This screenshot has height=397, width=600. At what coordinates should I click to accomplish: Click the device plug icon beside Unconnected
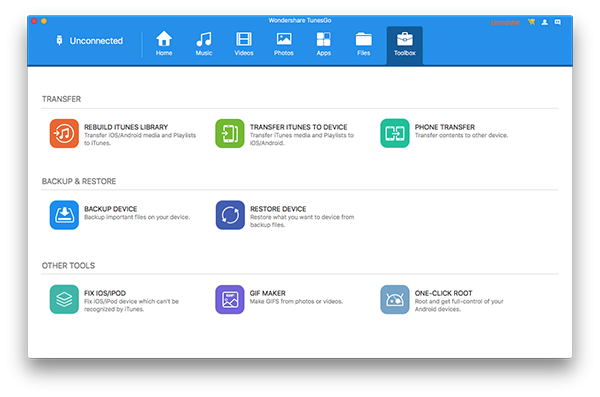(59, 40)
